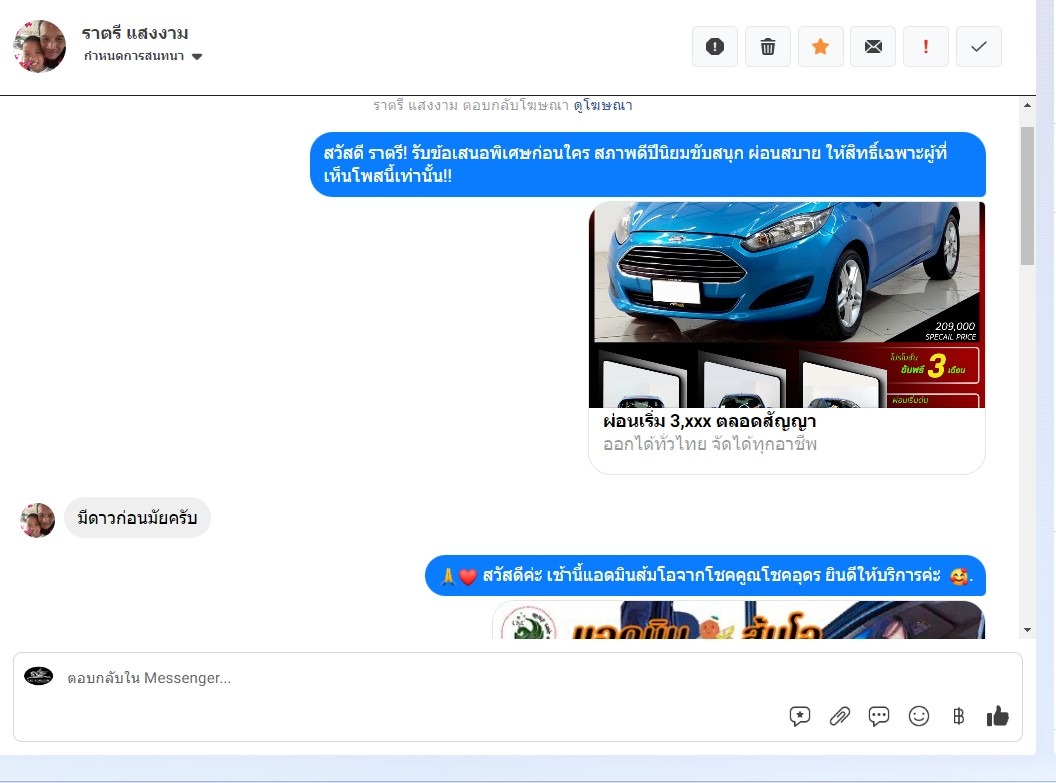Click the ad title ผ่อนเริ่ม 3,xxx ตลอดสัญญา

tap(709, 421)
